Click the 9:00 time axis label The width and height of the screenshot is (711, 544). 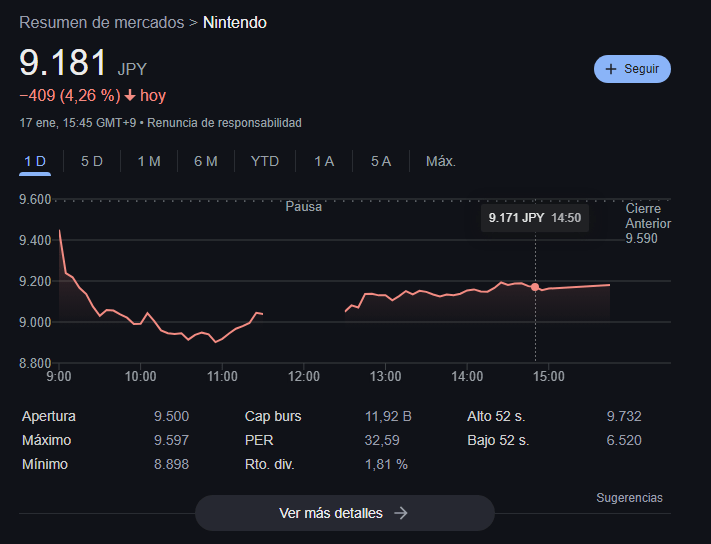click(x=59, y=376)
